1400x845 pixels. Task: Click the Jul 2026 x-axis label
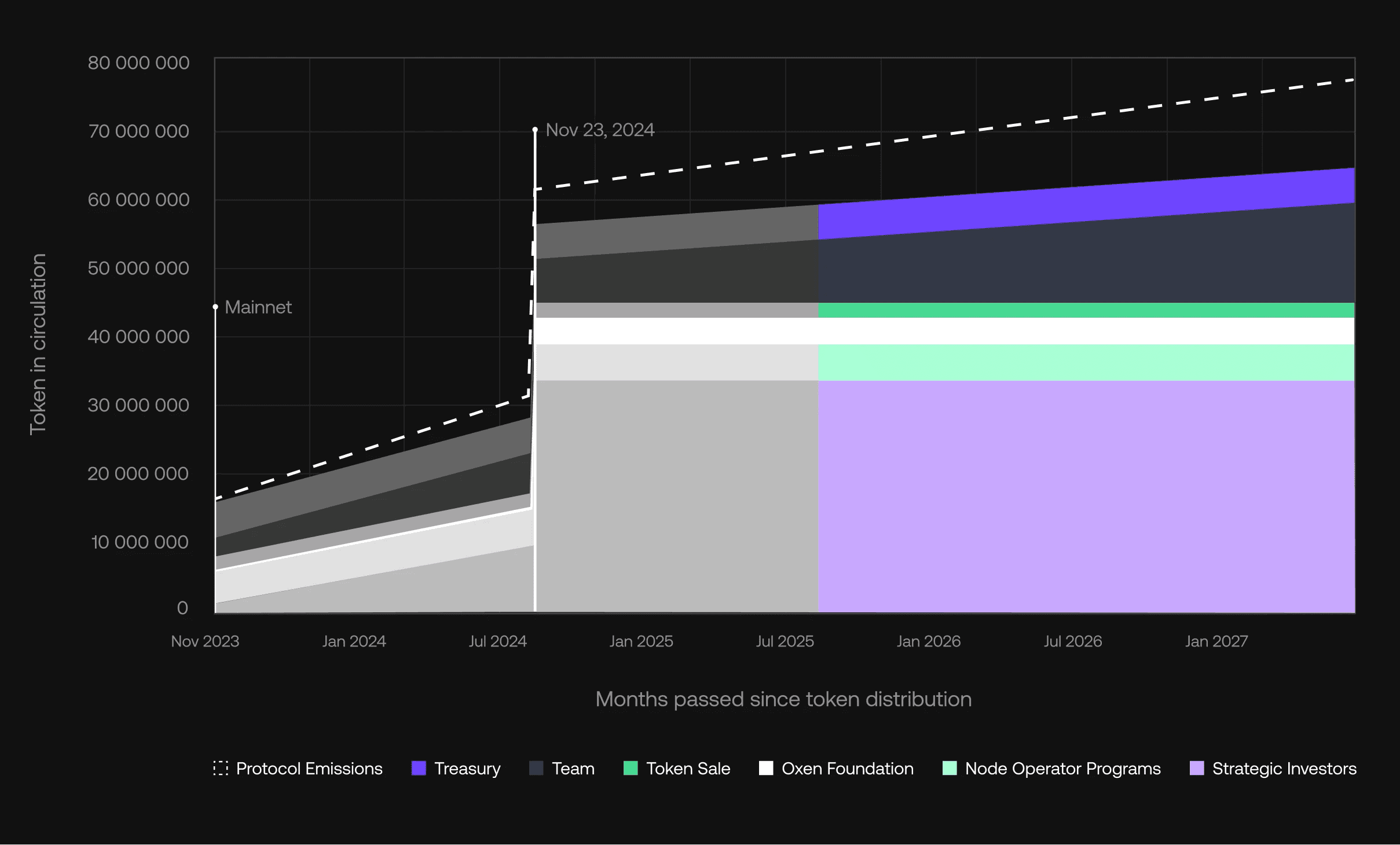point(1073,641)
